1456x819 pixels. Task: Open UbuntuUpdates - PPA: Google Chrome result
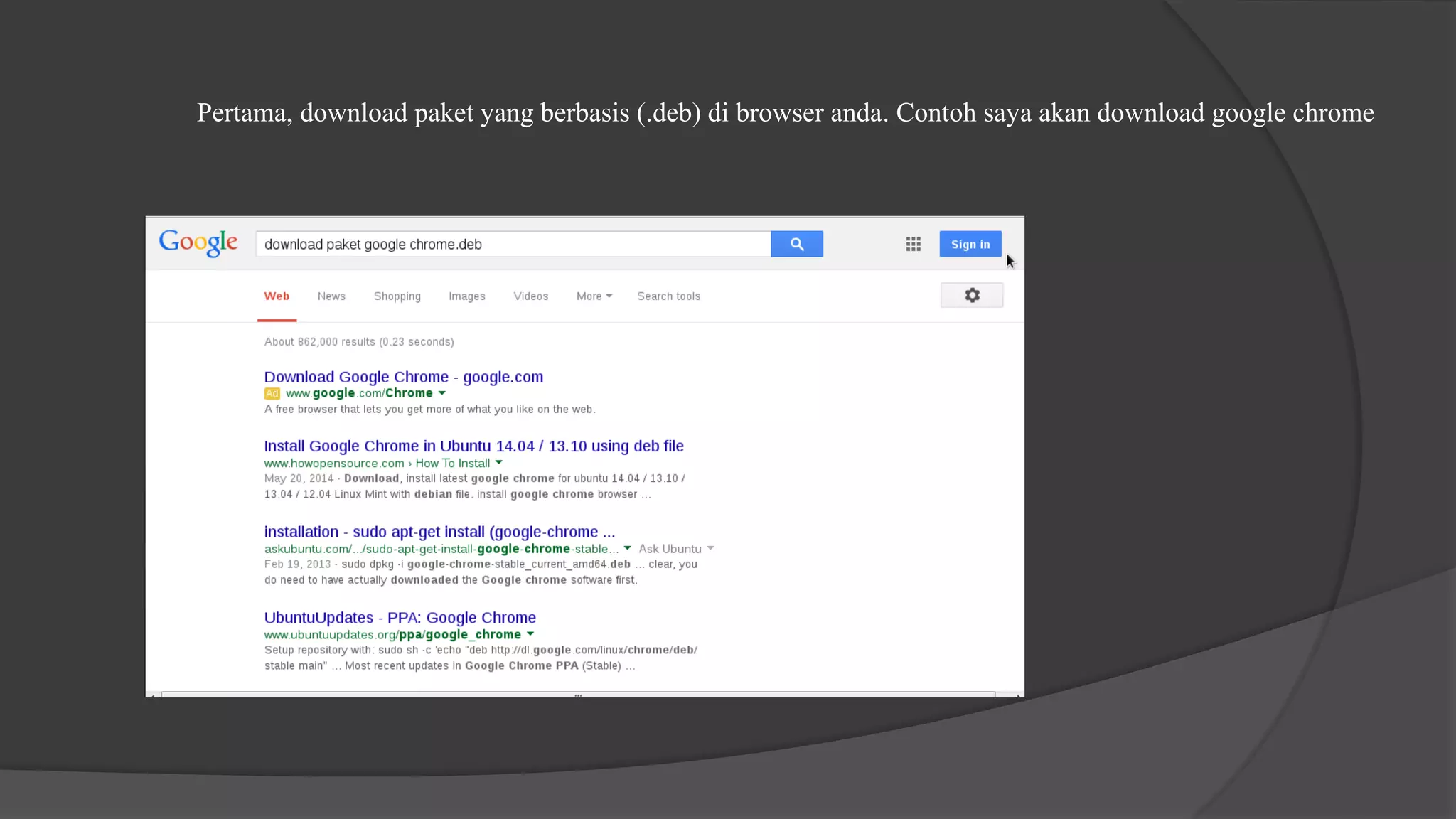tap(400, 618)
